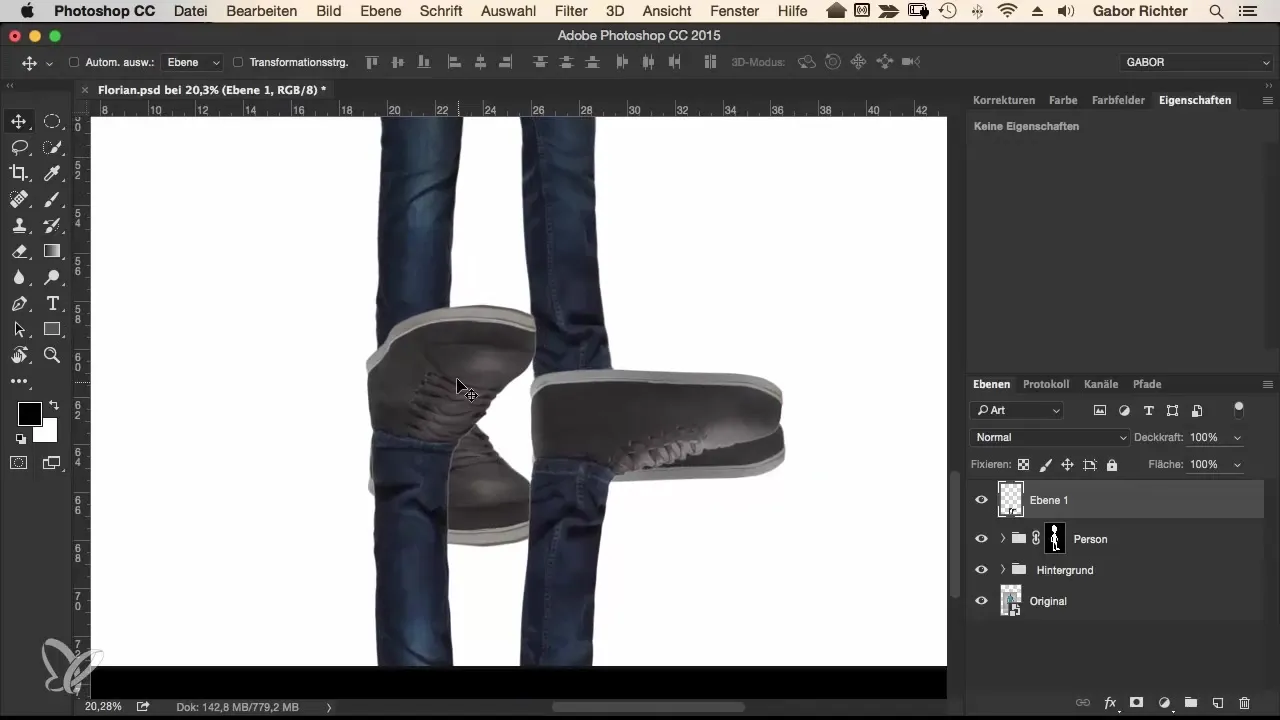
Task: Toggle lock all
Action: (1112, 465)
